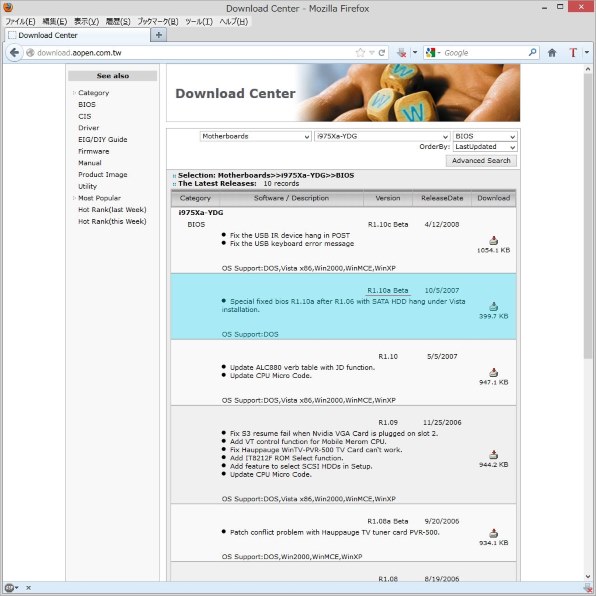596x596 pixels.
Task: Open the dropdown arrow beside the T icon
Action: click(586, 52)
